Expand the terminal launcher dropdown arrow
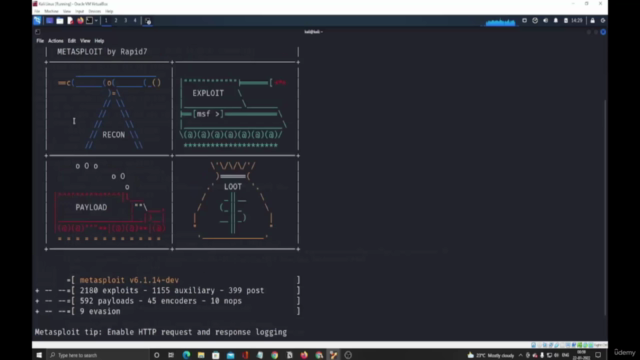This screenshot has width=640, height=360. 96,20
